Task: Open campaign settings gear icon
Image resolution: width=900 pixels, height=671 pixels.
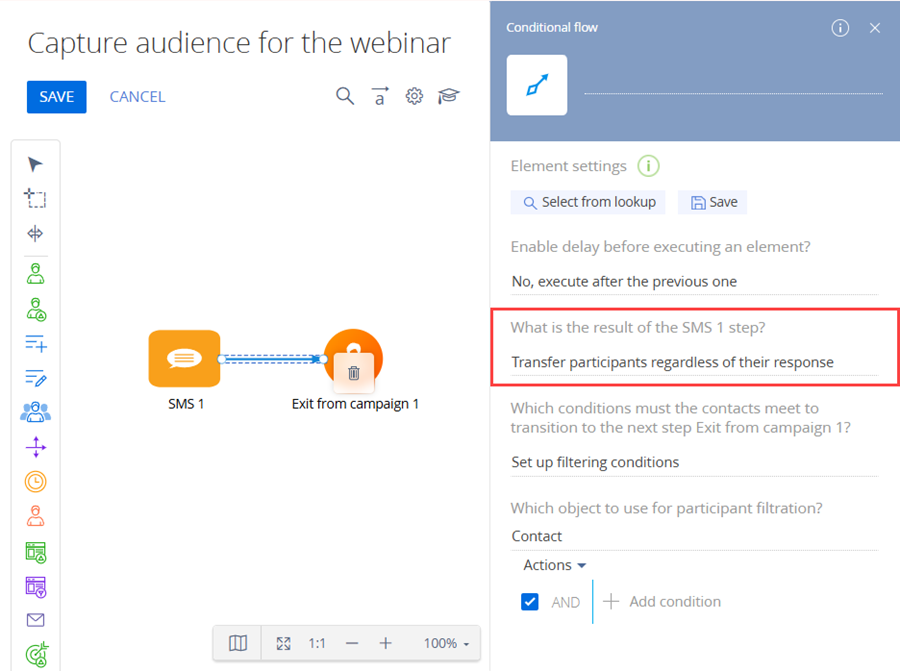Action: (x=414, y=96)
